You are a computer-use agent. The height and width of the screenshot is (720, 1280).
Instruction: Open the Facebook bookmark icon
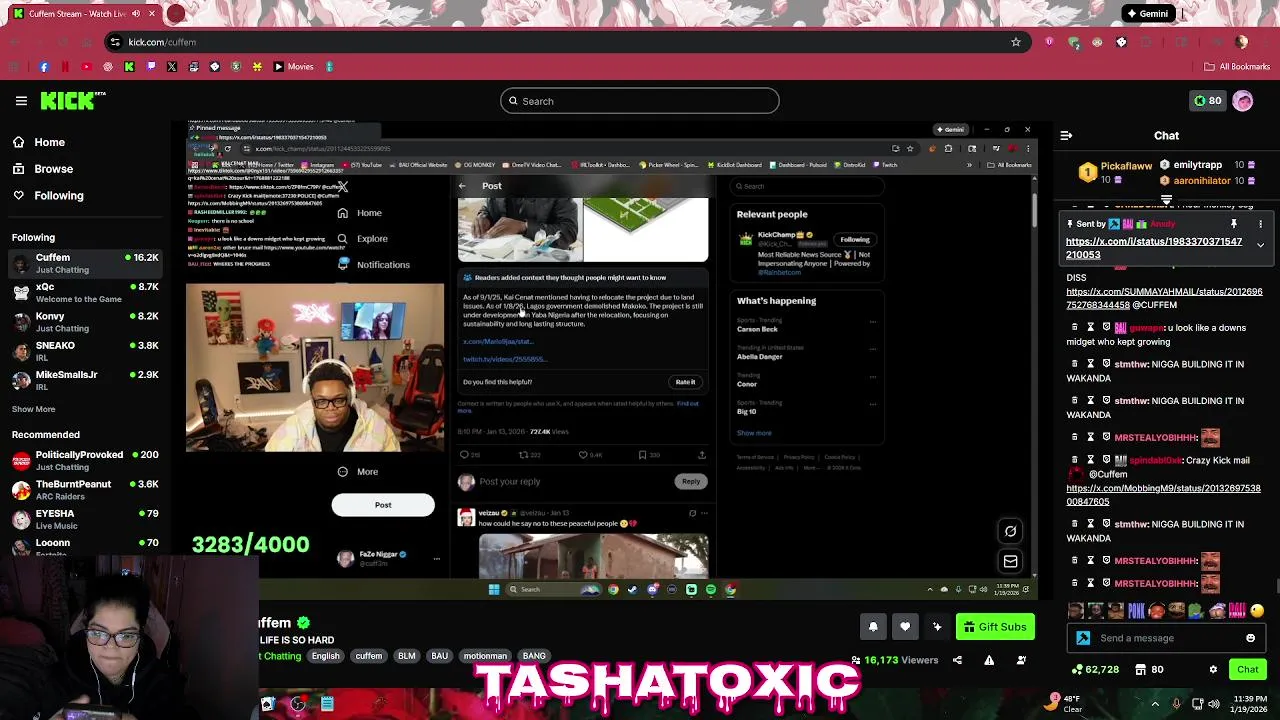[x=44, y=67]
